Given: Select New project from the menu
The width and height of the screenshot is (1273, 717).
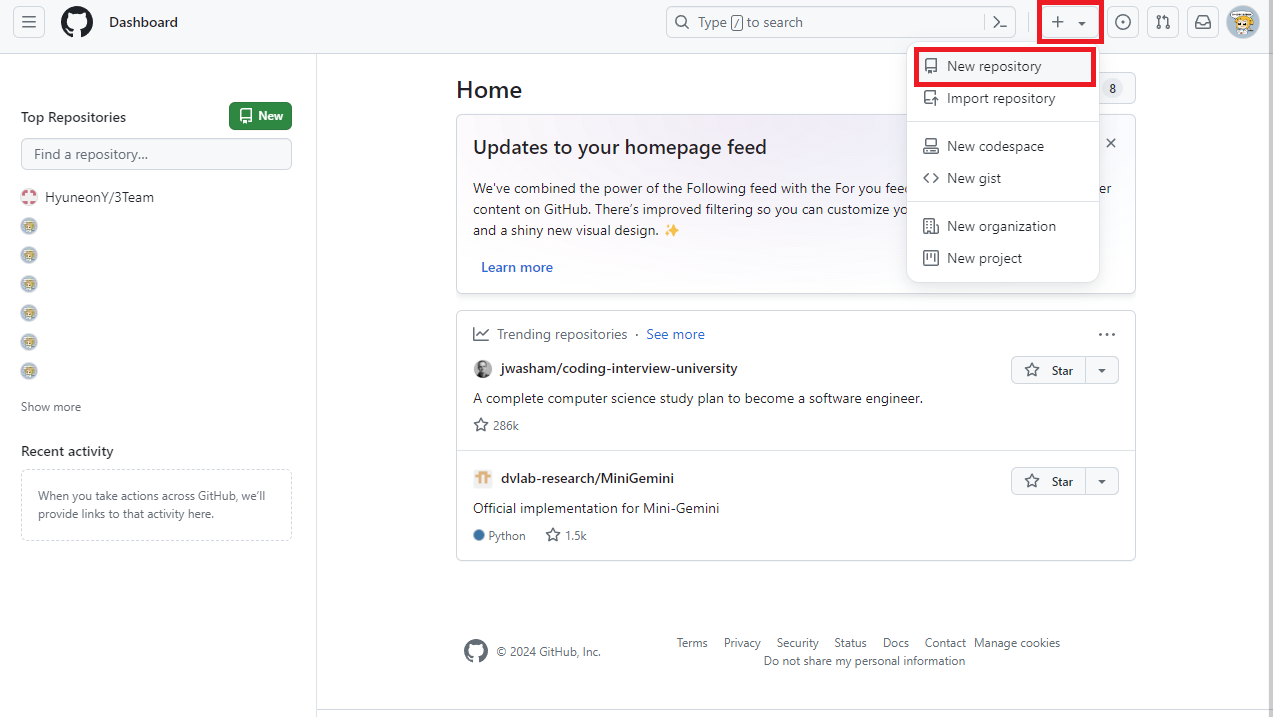Looking at the screenshot, I should click(x=1003, y=258).
